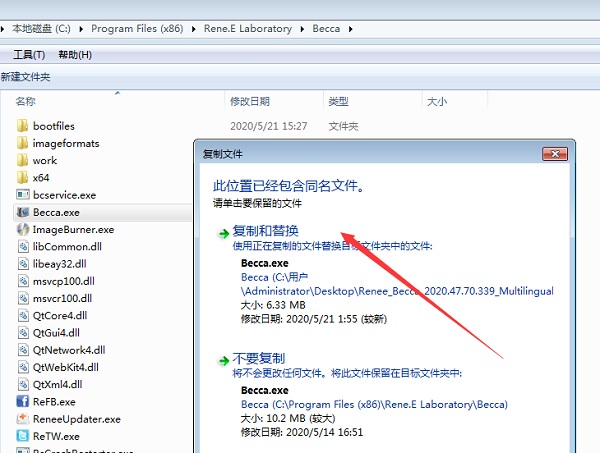Select the msvcr100.dll file icon
Viewport: 600px width, 453px height.
[23, 298]
